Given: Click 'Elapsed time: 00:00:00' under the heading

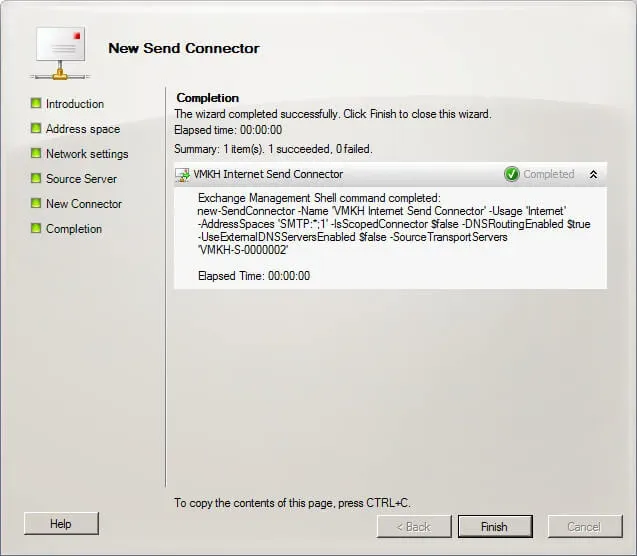Looking at the screenshot, I should click(x=228, y=130).
